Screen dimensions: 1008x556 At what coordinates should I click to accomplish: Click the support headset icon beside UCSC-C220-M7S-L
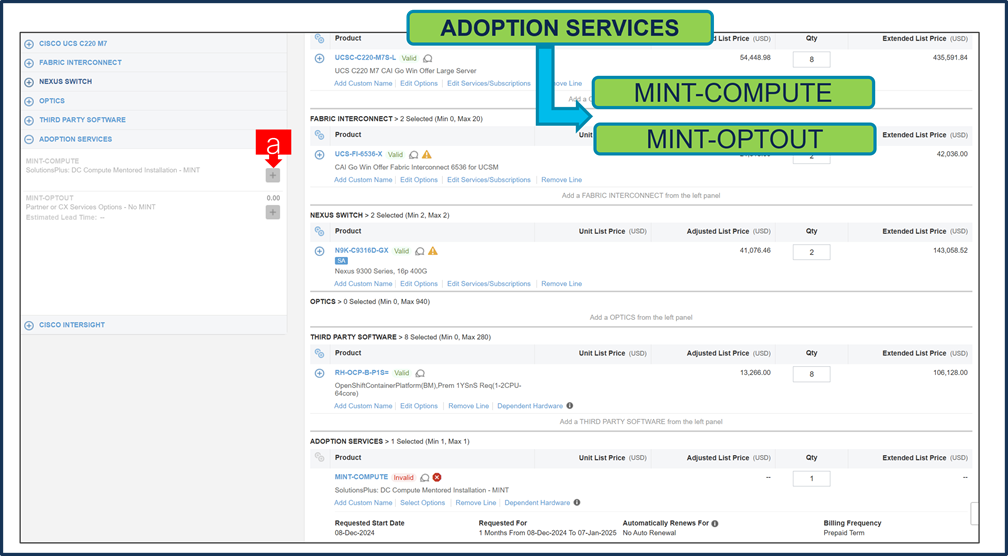(x=428, y=58)
